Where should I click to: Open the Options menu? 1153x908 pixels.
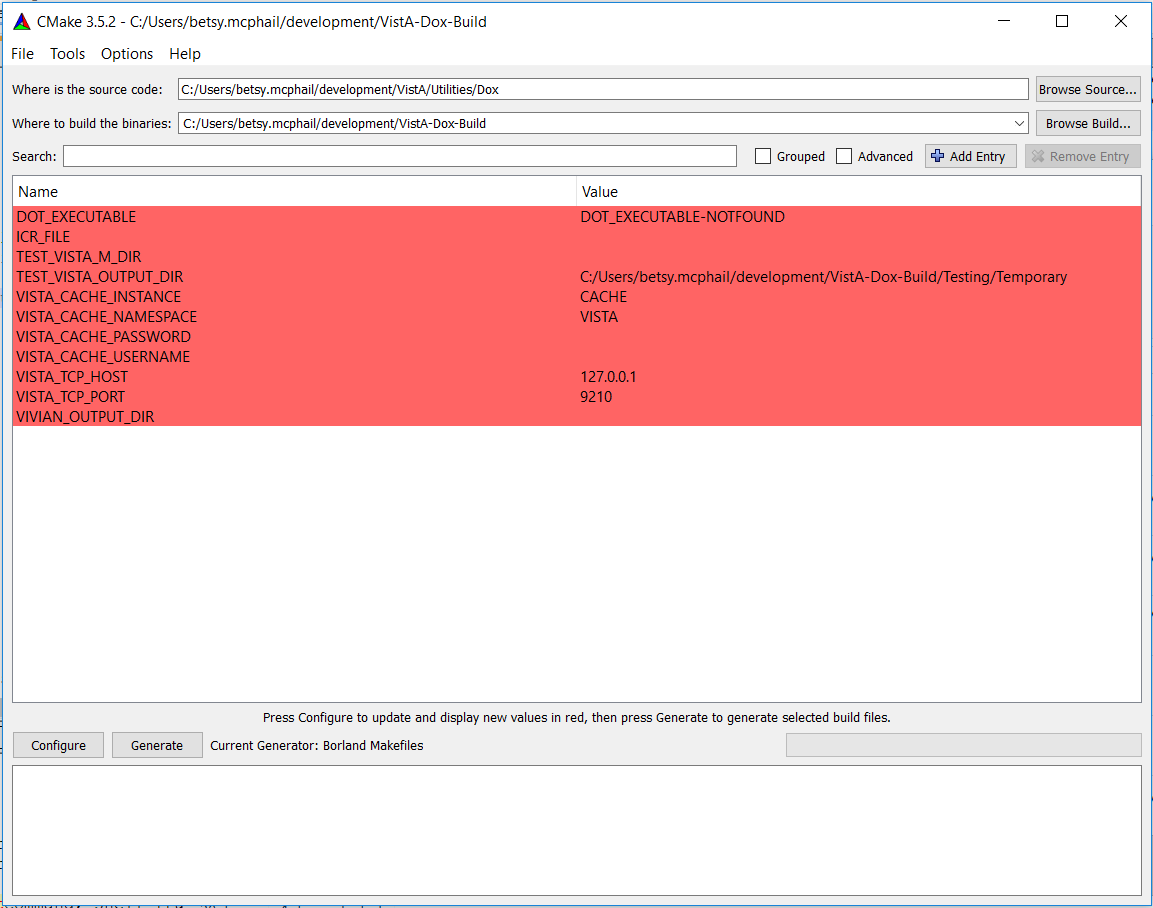pyautogui.click(x=127, y=53)
